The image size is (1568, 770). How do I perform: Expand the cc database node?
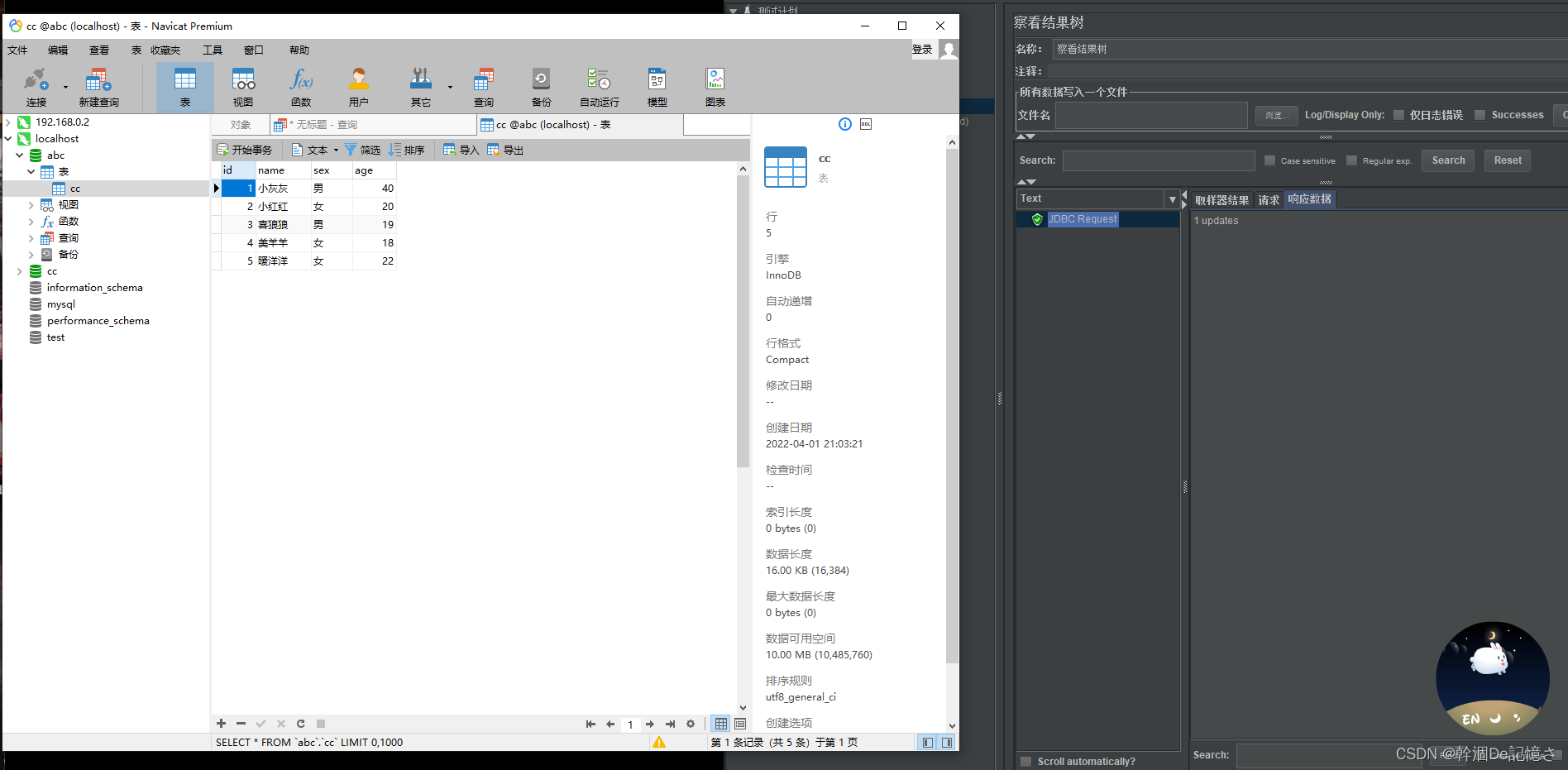(x=20, y=270)
